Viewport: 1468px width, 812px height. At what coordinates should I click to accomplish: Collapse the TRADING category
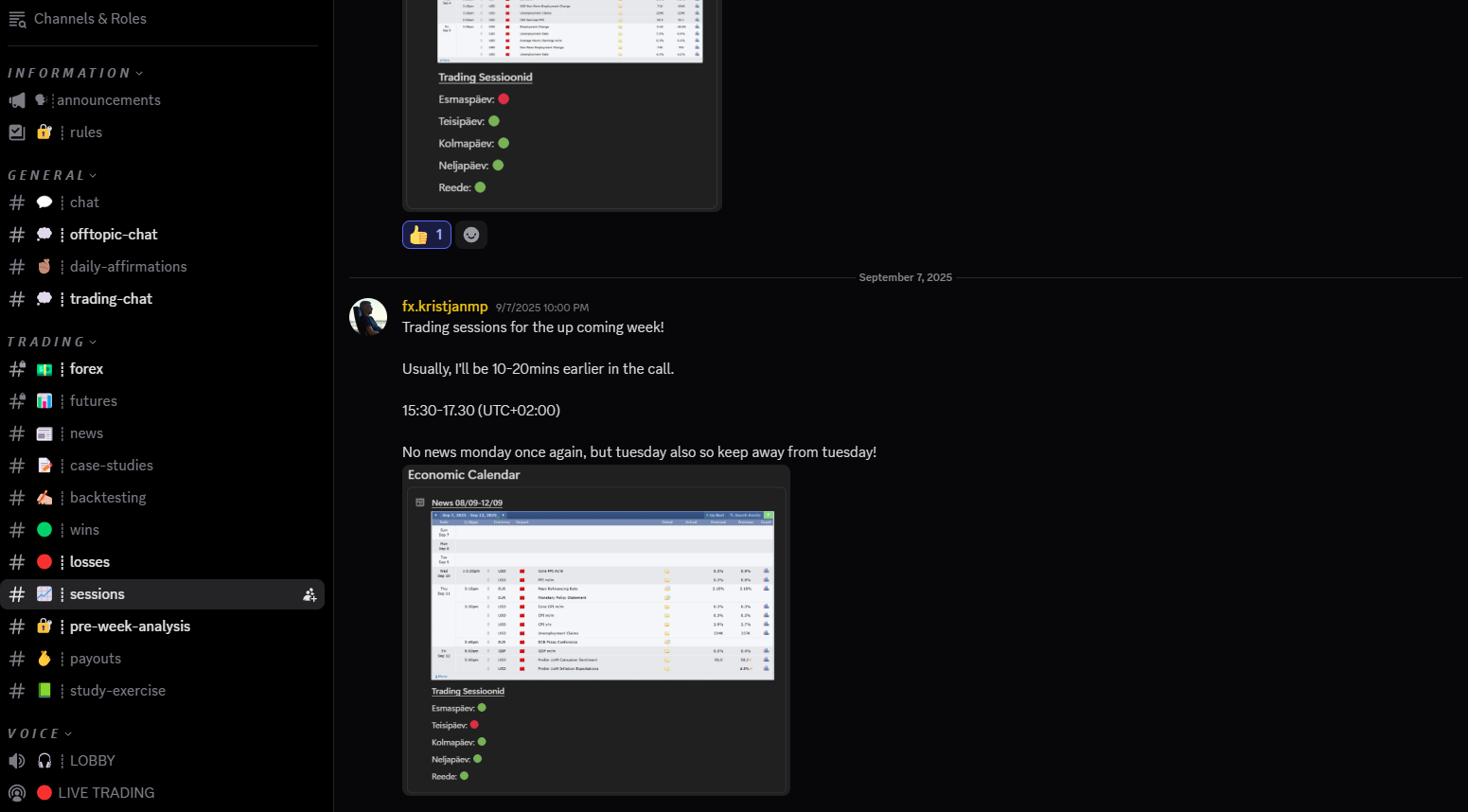[x=52, y=342]
